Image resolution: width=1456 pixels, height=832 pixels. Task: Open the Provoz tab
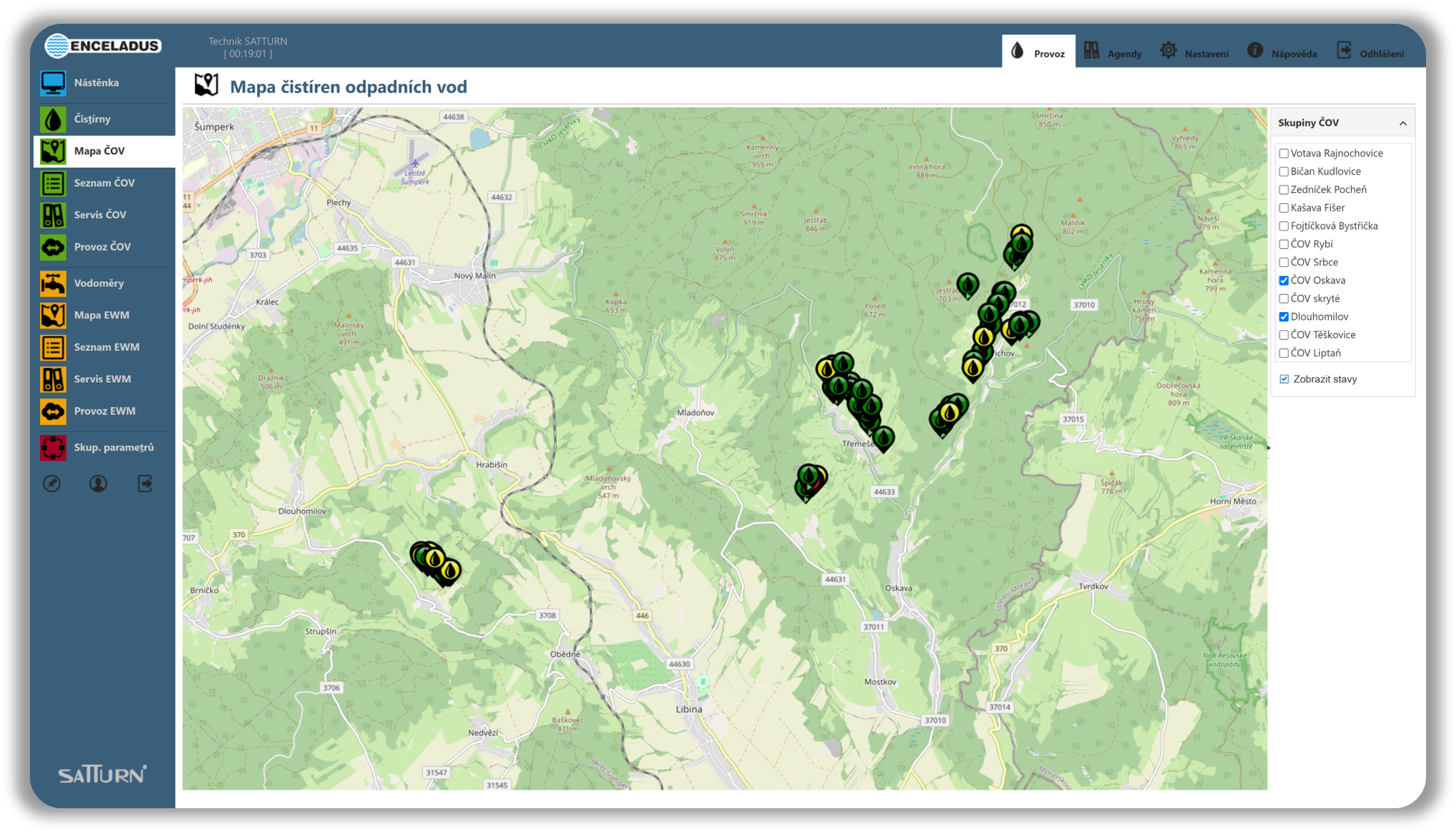1038,52
